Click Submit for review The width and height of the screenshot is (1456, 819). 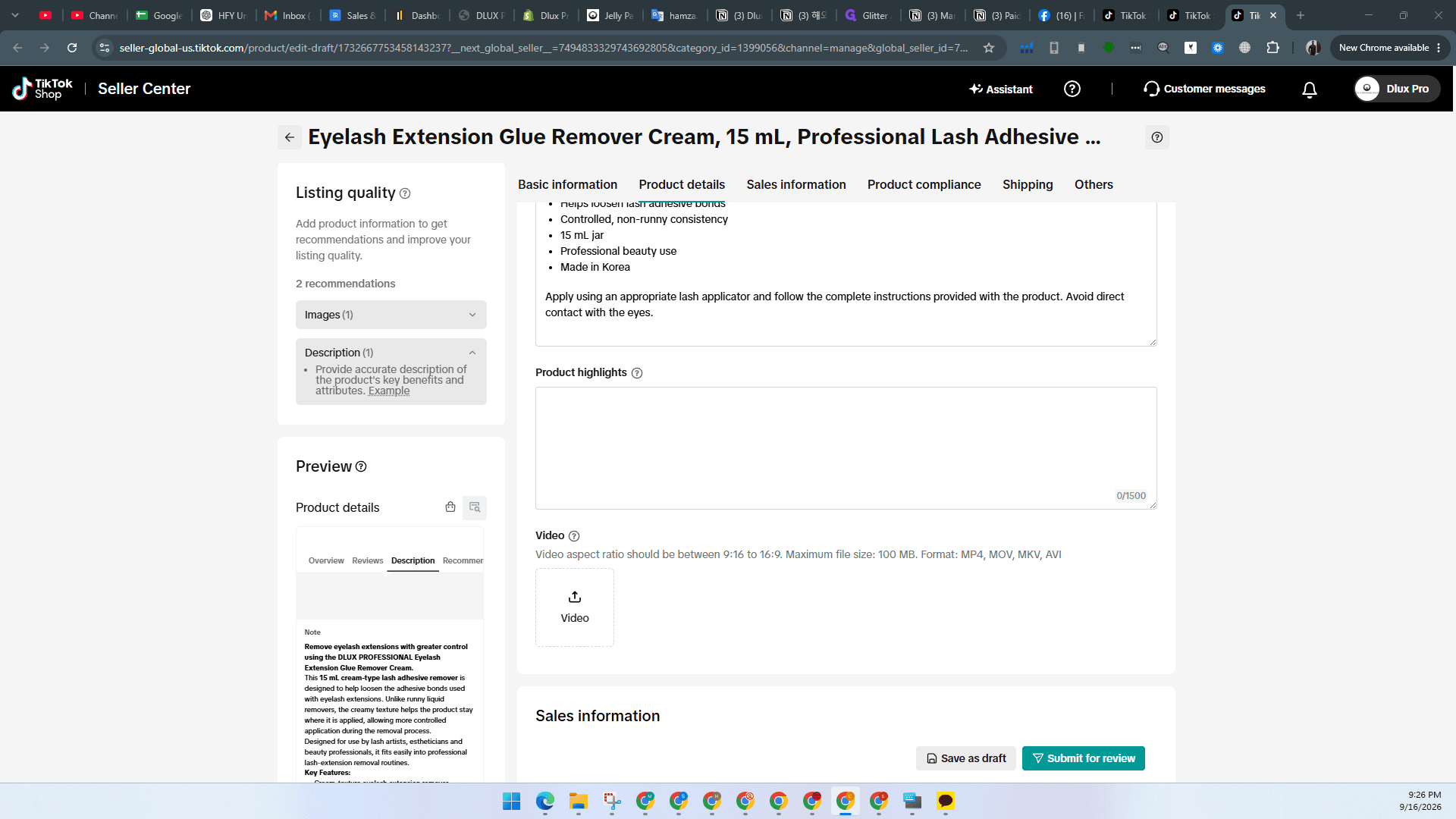coord(1084,758)
